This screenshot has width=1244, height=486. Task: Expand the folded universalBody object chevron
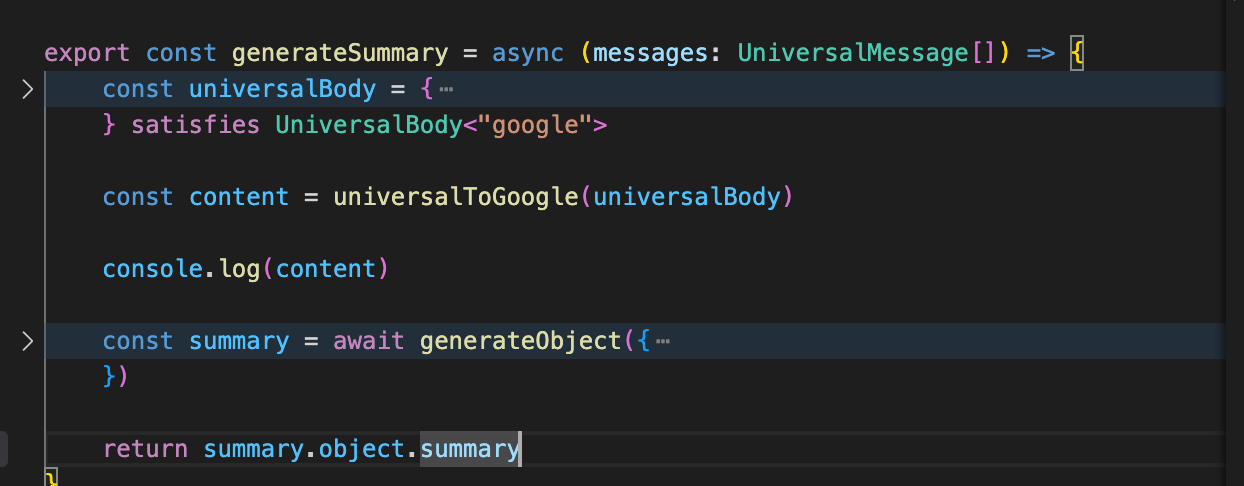click(x=27, y=89)
